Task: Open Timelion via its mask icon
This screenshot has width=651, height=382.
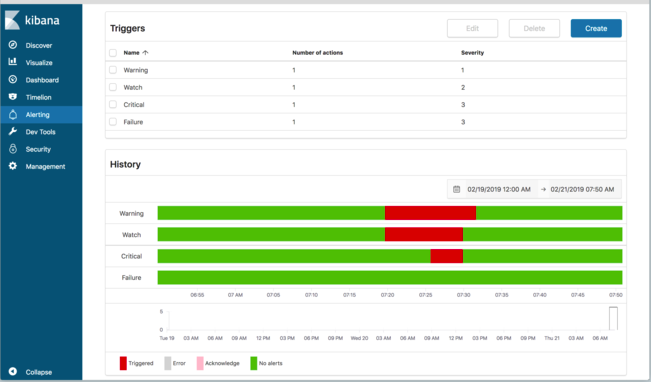Action: pyautogui.click(x=13, y=97)
